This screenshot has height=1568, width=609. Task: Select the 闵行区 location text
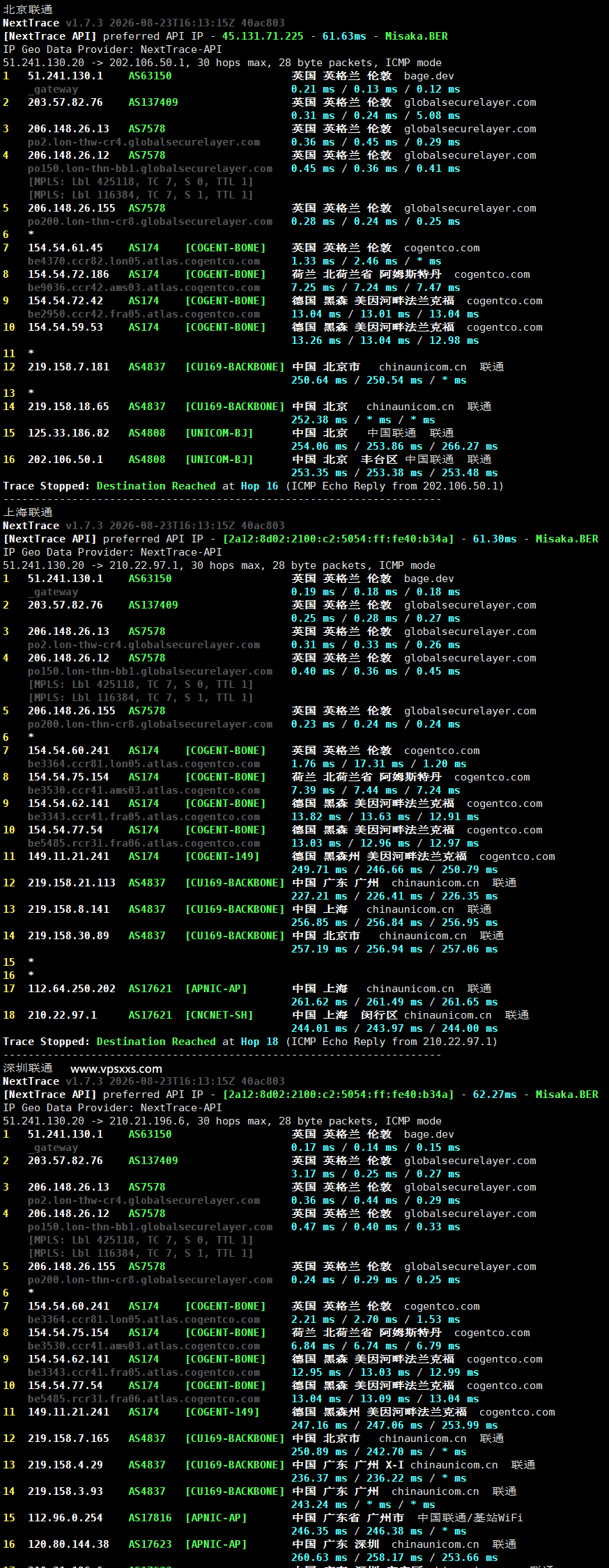pyautogui.click(x=379, y=1015)
